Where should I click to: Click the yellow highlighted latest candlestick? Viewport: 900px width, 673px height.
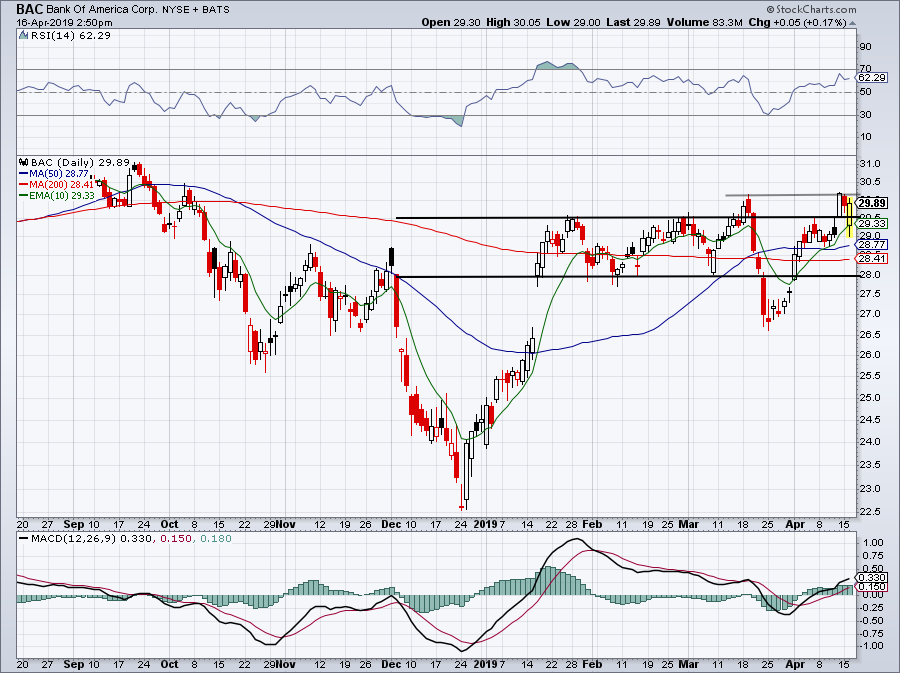pyautogui.click(x=849, y=217)
